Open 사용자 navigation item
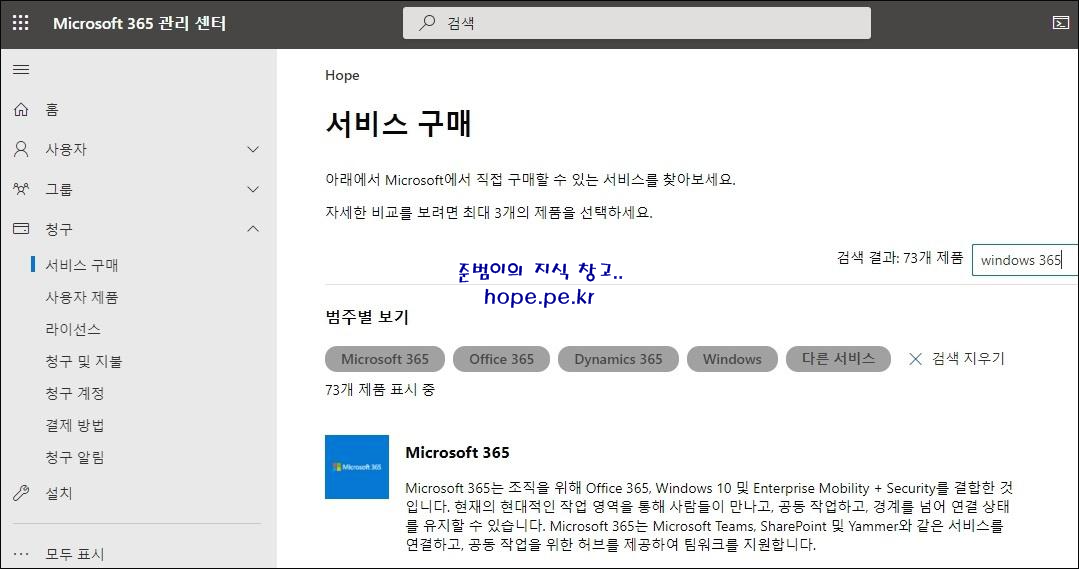 (x=66, y=149)
